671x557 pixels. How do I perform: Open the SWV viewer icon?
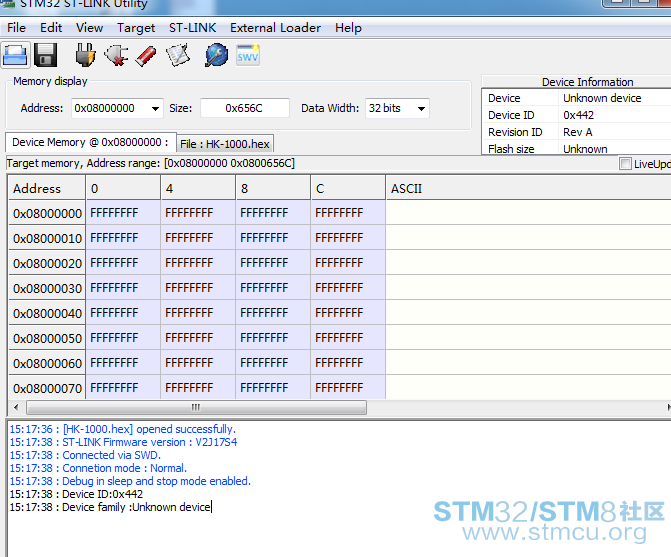pos(248,55)
